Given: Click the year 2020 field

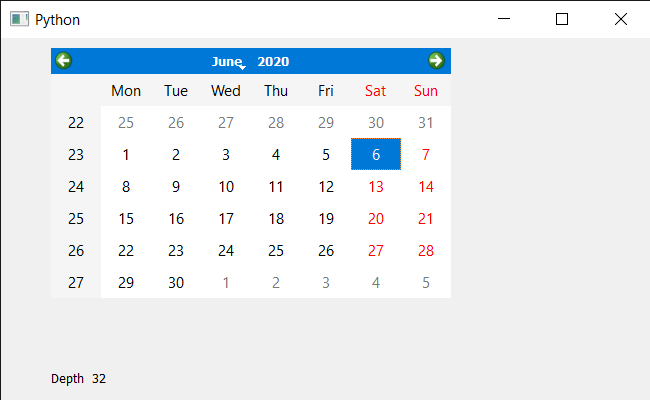Looking at the screenshot, I should point(273,61).
